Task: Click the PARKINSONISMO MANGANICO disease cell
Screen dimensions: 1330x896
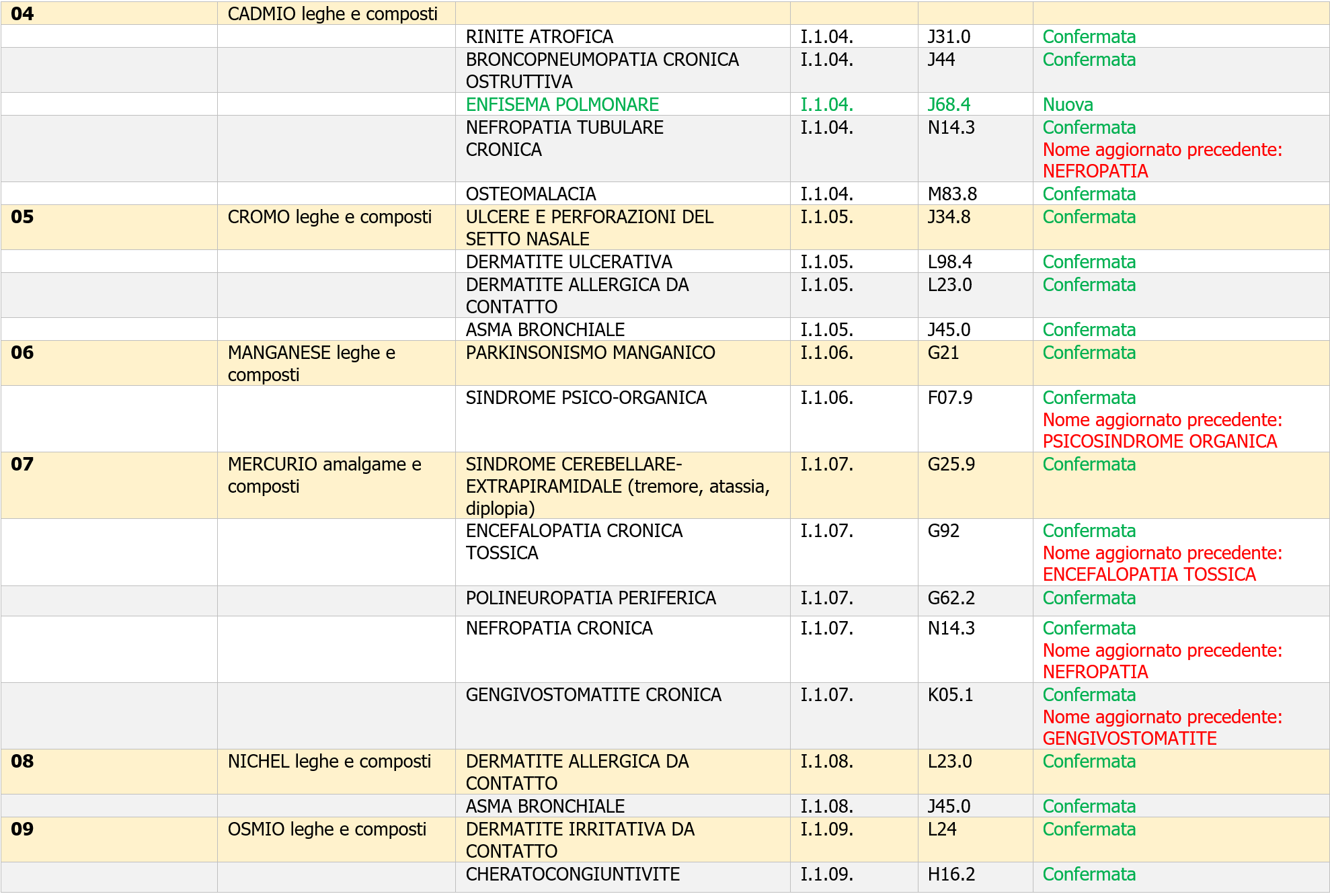Action: point(590,353)
